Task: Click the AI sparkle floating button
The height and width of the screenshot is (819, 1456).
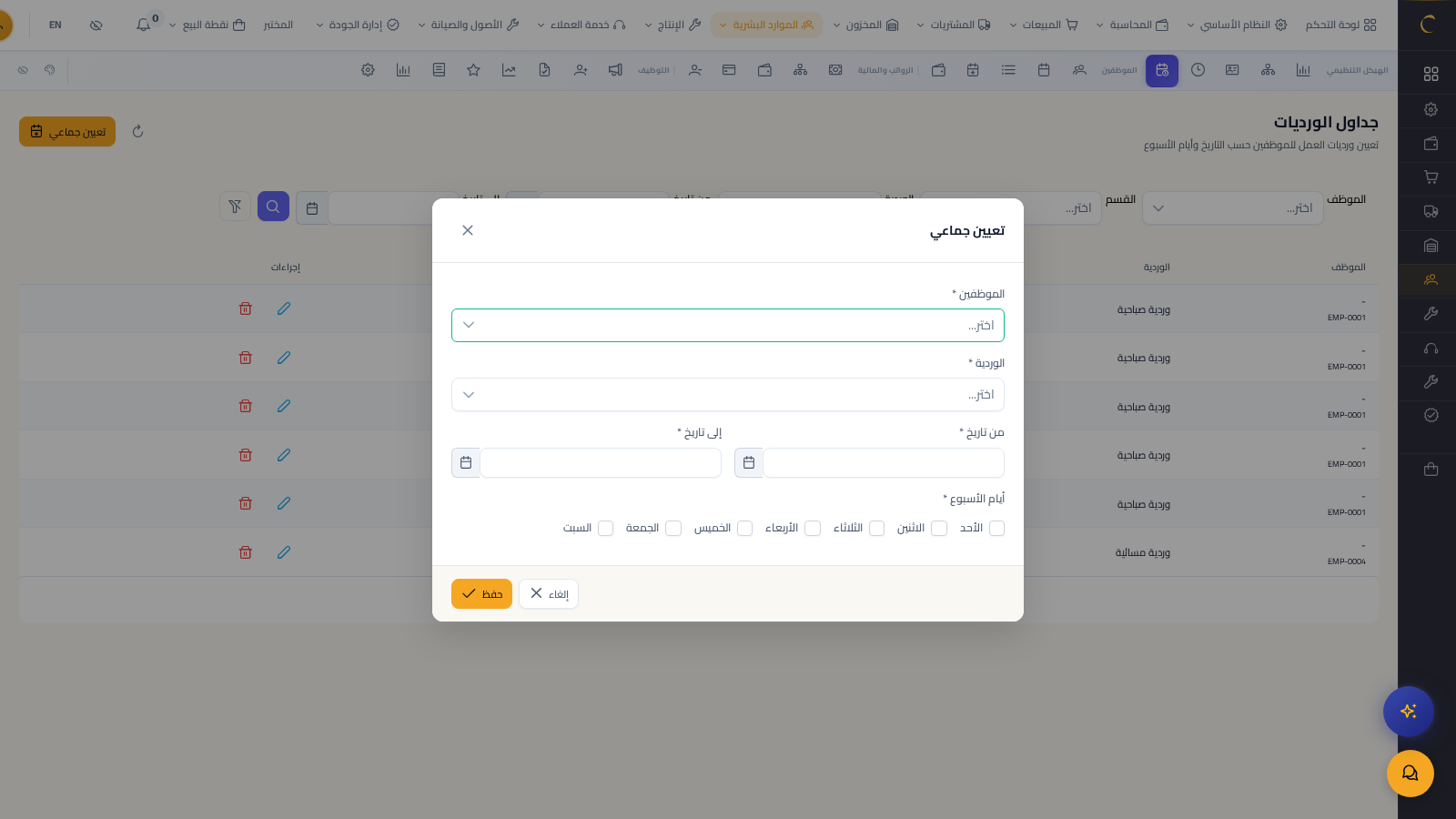Action: (x=1408, y=711)
